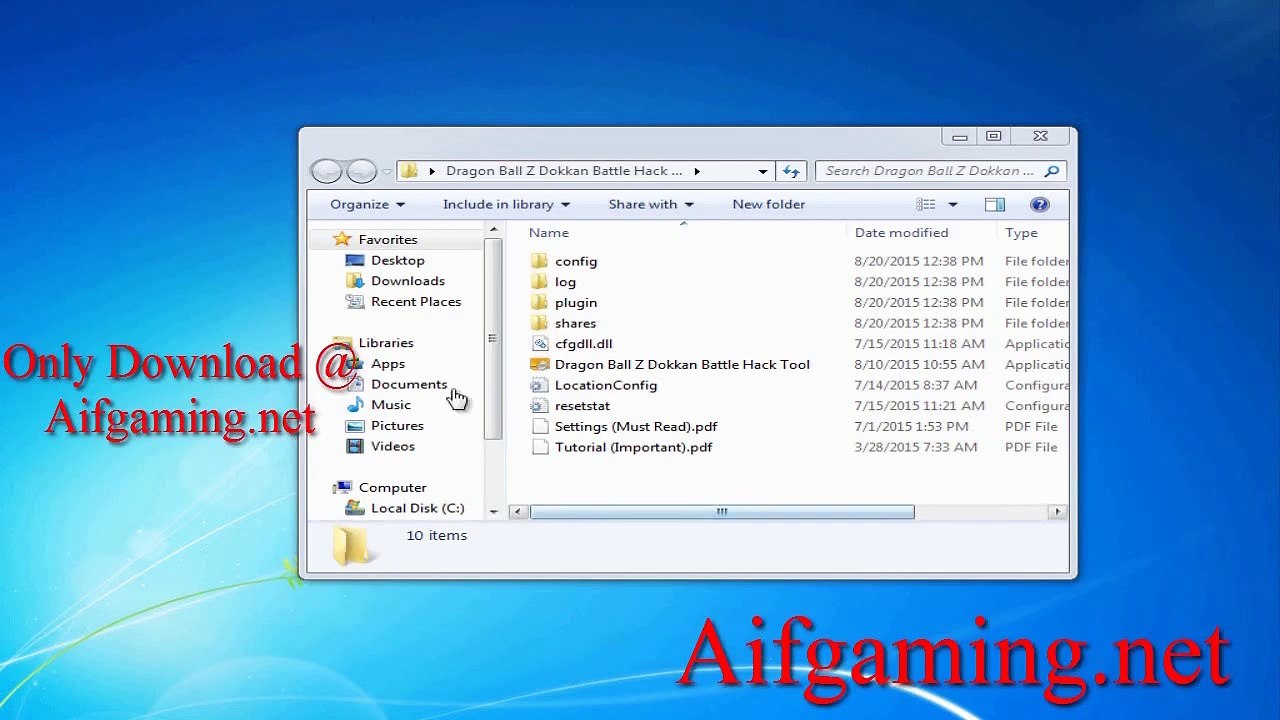Select the file named Tutorial (Important).pdf
The height and width of the screenshot is (720, 1280).
tap(633, 447)
